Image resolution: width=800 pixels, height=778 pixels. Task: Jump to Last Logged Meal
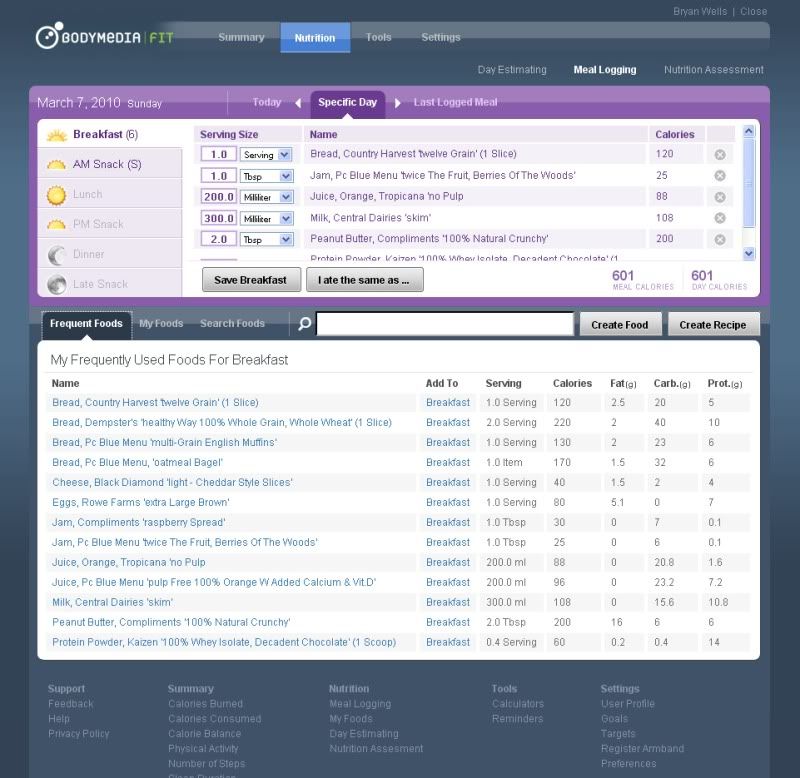[455, 102]
